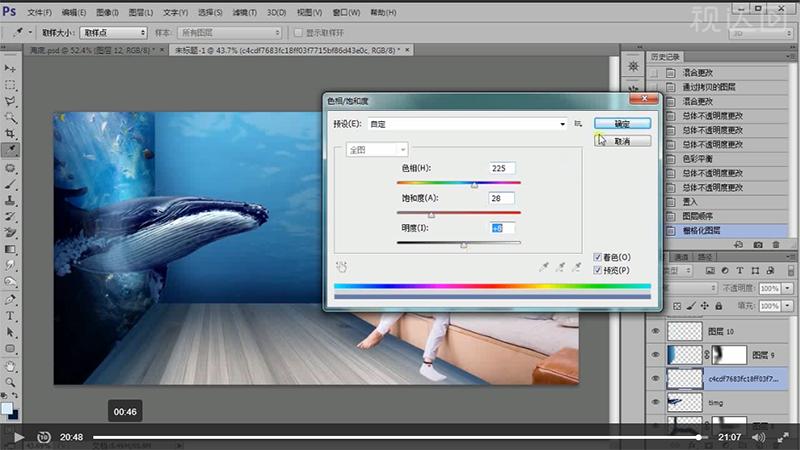The image size is (800, 450).
Task: Select the Rectangular Marquee tool
Action: coord(10,85)
